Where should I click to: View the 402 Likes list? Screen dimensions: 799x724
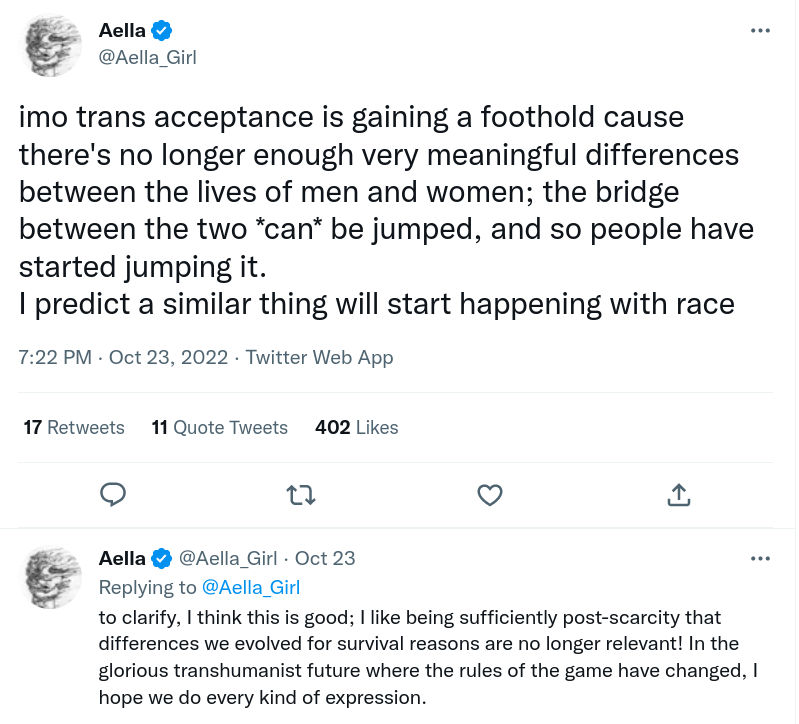[x=357, y=427]
